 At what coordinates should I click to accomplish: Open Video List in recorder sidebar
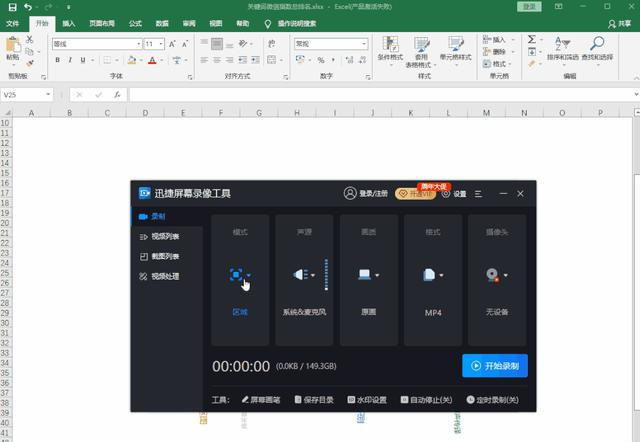159,236
